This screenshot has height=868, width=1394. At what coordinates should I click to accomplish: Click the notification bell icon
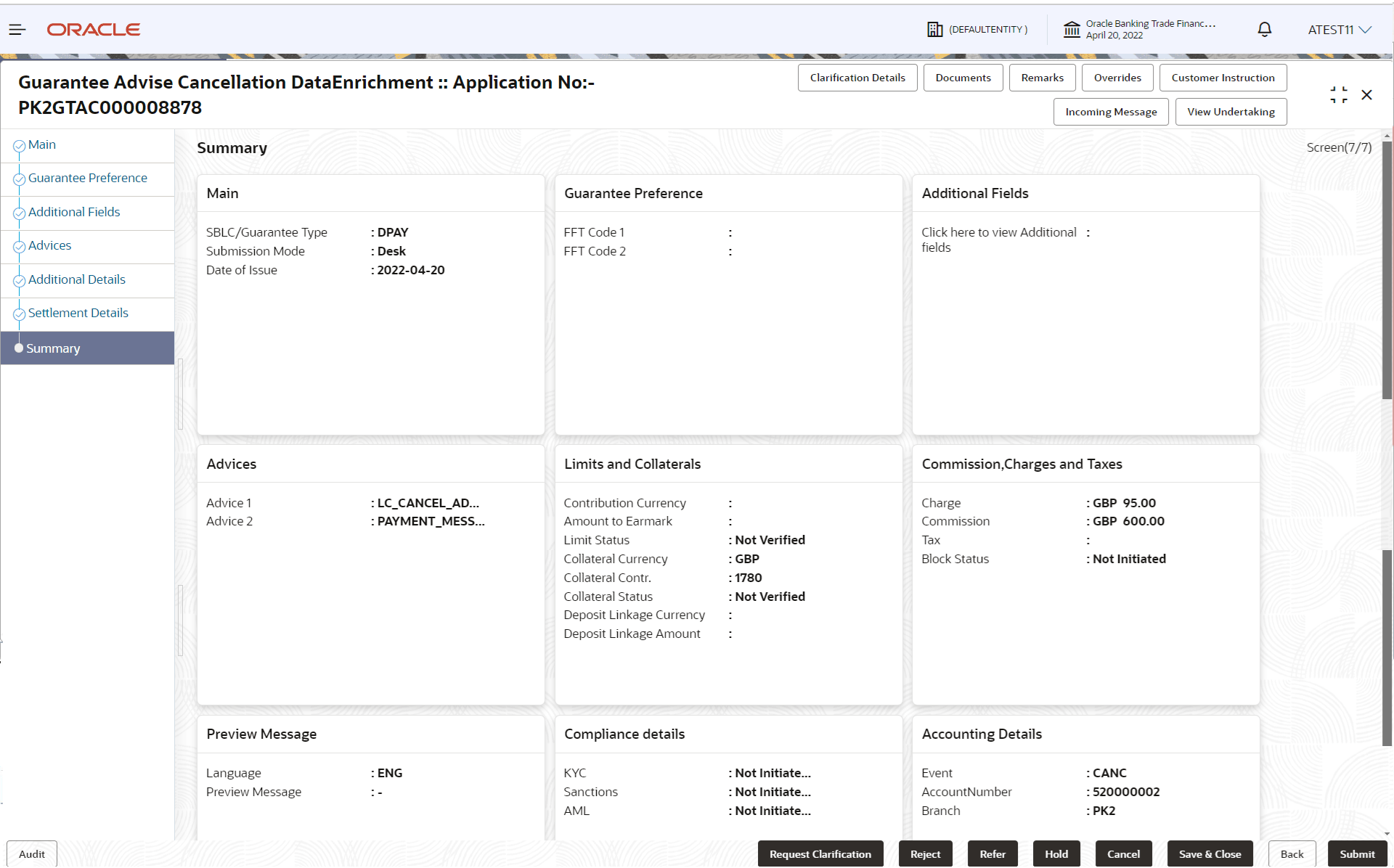coord(1264,30)
